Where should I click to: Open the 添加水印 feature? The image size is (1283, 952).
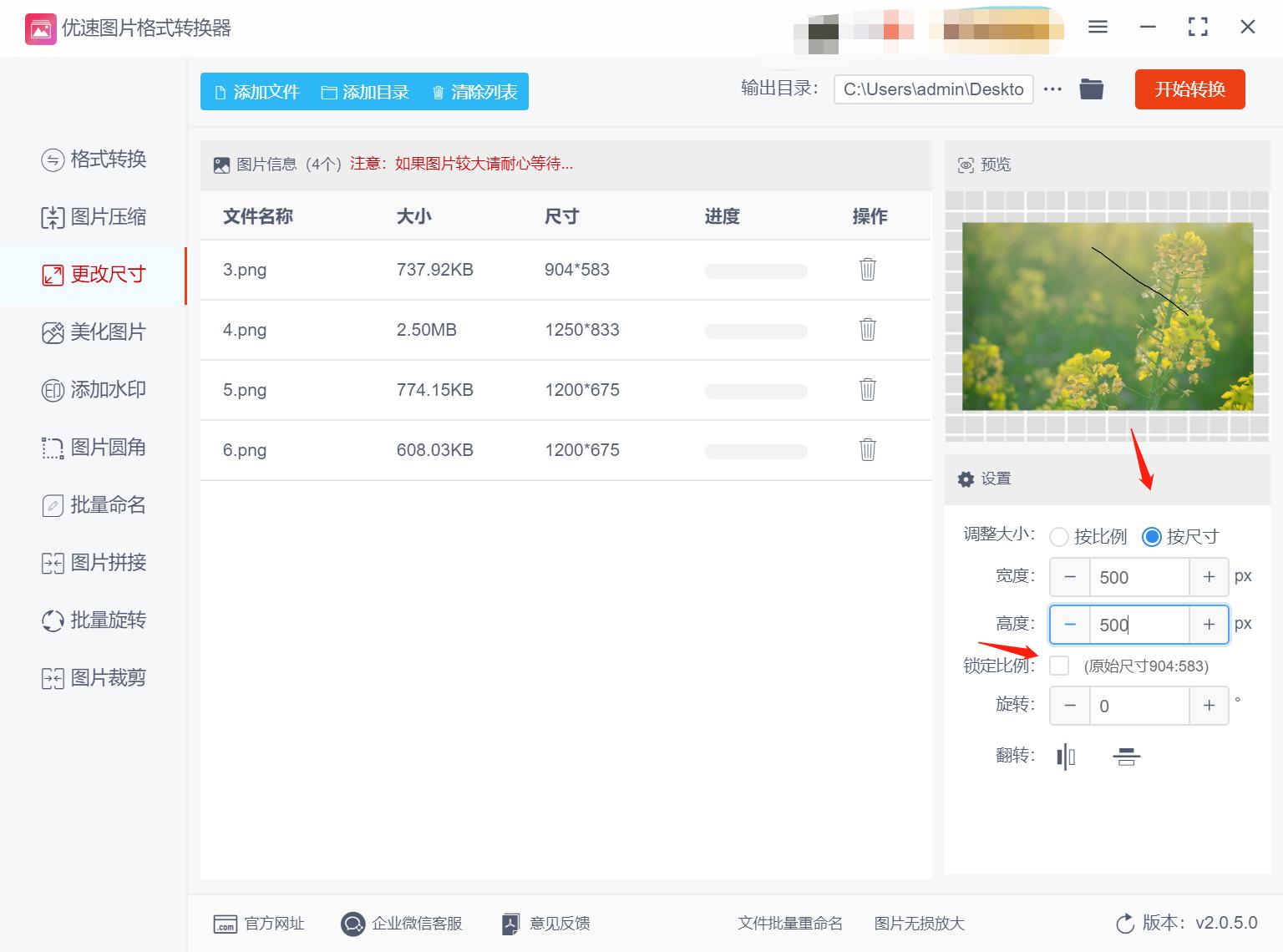click(x=94, y=389)
